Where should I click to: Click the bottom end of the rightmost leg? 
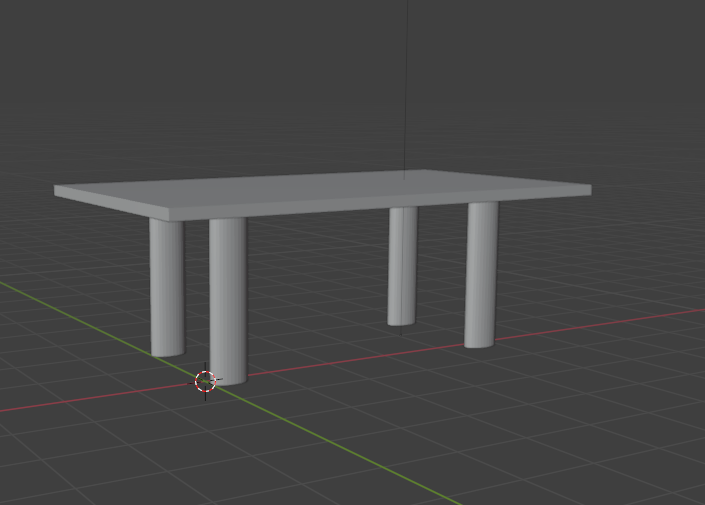479,342
